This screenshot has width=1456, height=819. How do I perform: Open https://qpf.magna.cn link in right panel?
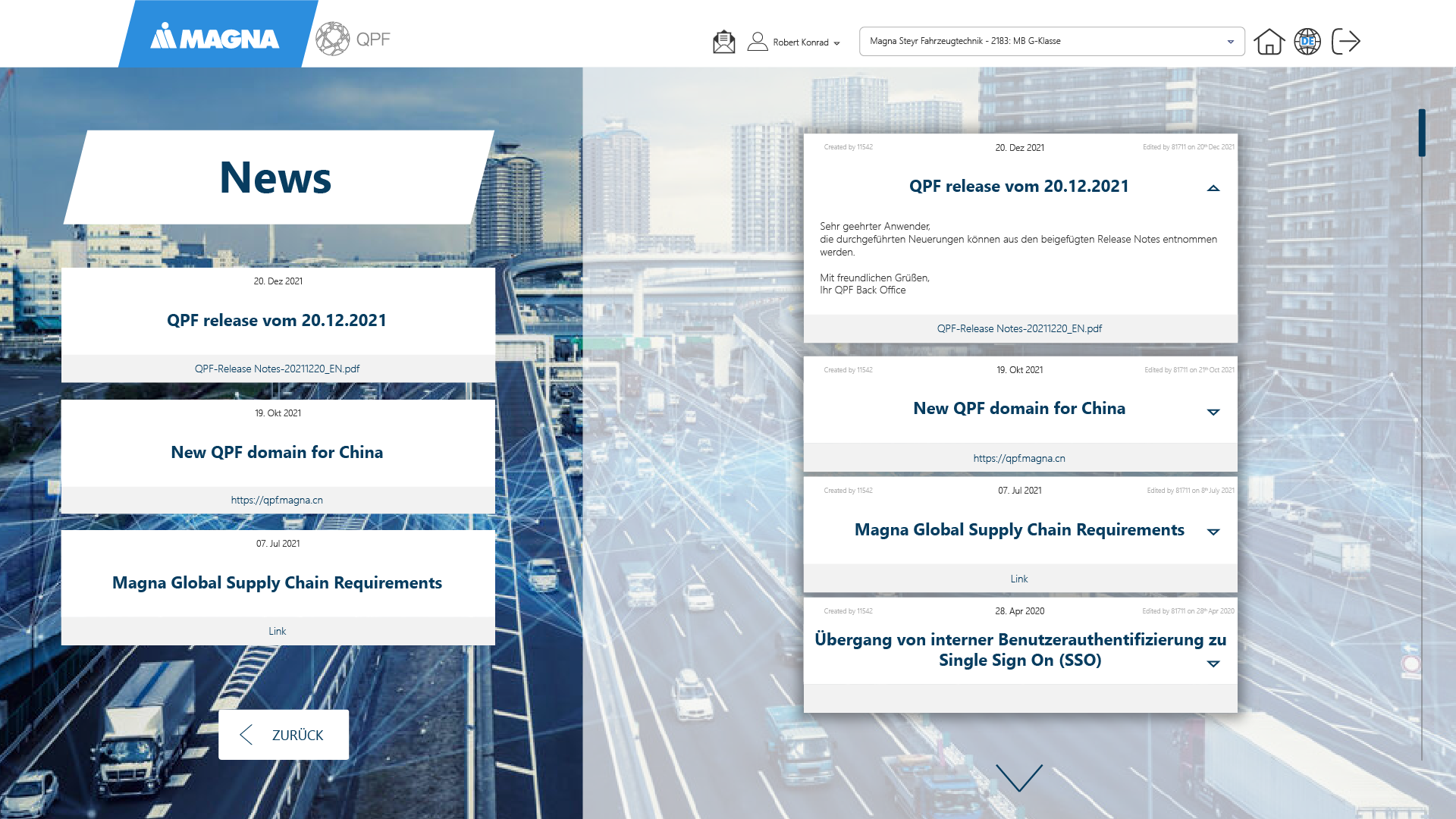coord(1019,459)
